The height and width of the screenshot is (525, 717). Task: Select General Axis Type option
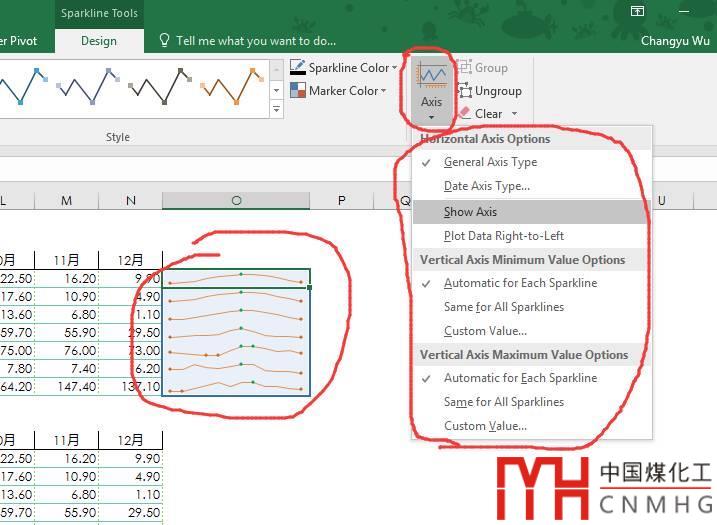[490, 162]
